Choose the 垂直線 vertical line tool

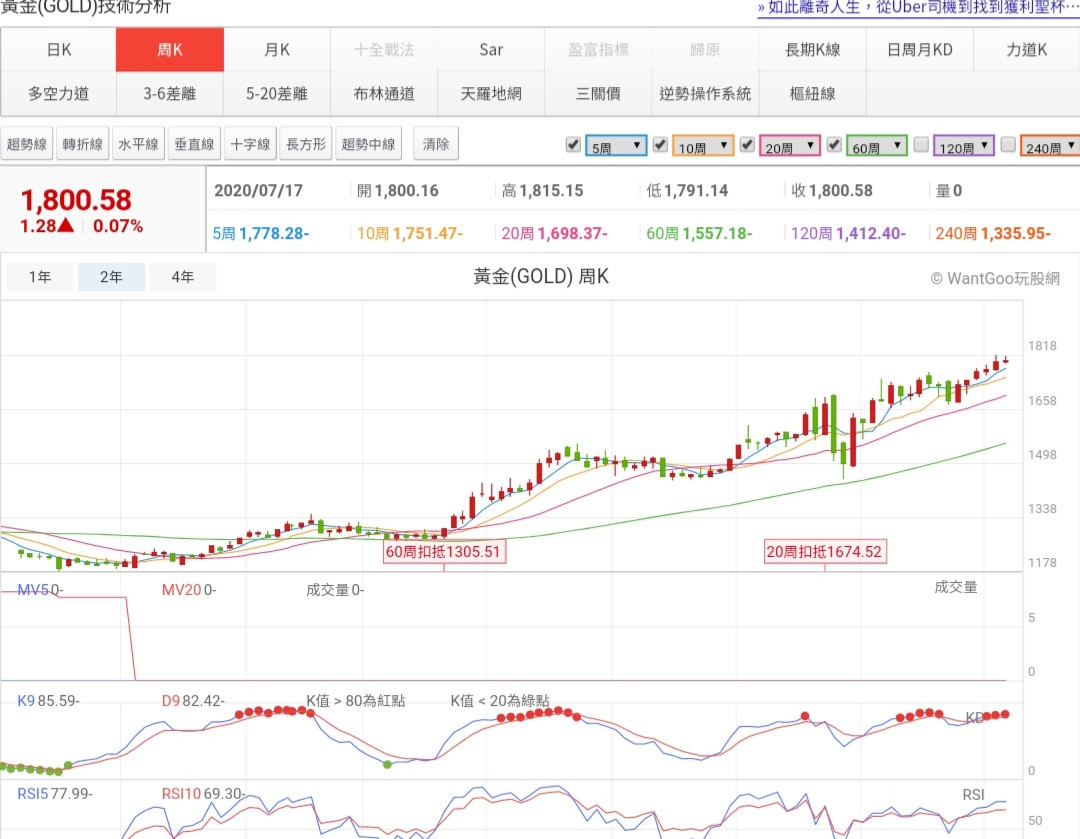point(194,144)
